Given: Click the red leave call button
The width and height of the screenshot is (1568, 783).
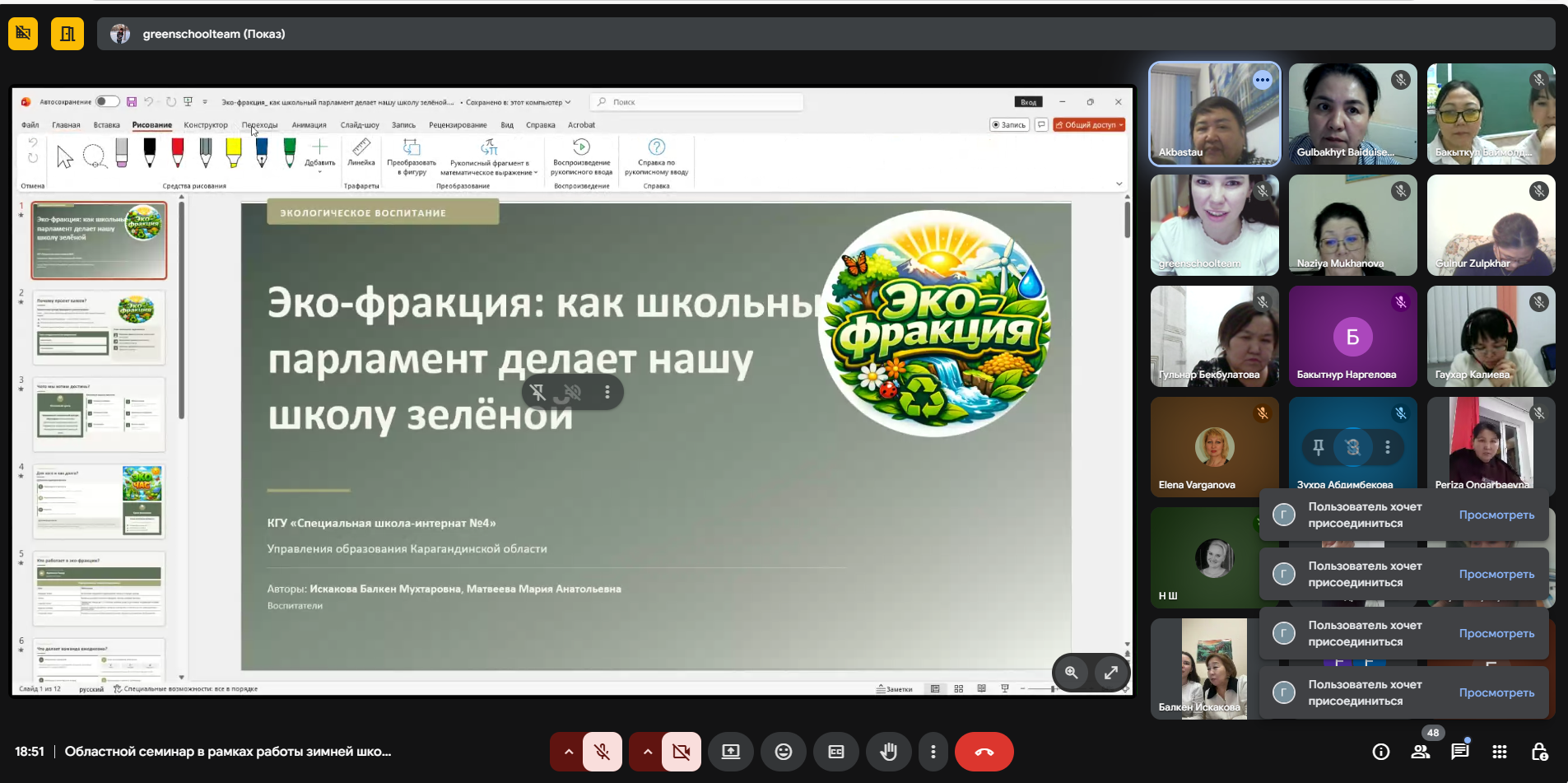Looking at the screenshot, I should 984,751.
